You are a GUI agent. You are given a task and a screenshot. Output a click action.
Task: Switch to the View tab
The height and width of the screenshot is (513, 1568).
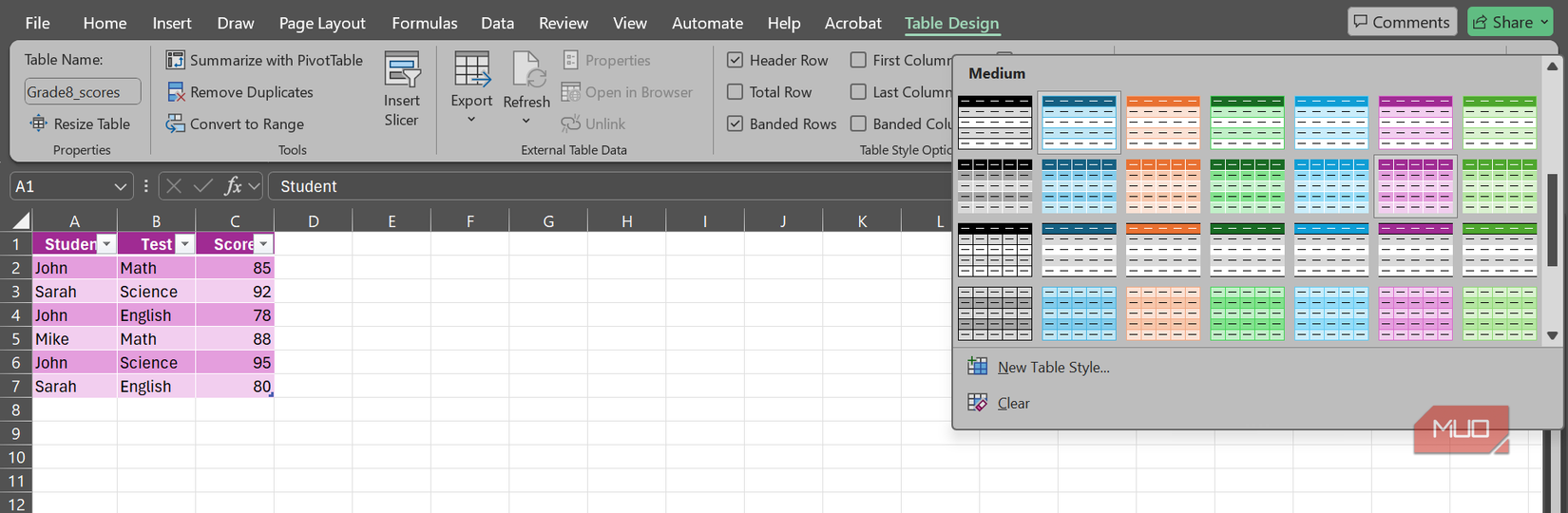pyautogui.click(x=630, y=23)
